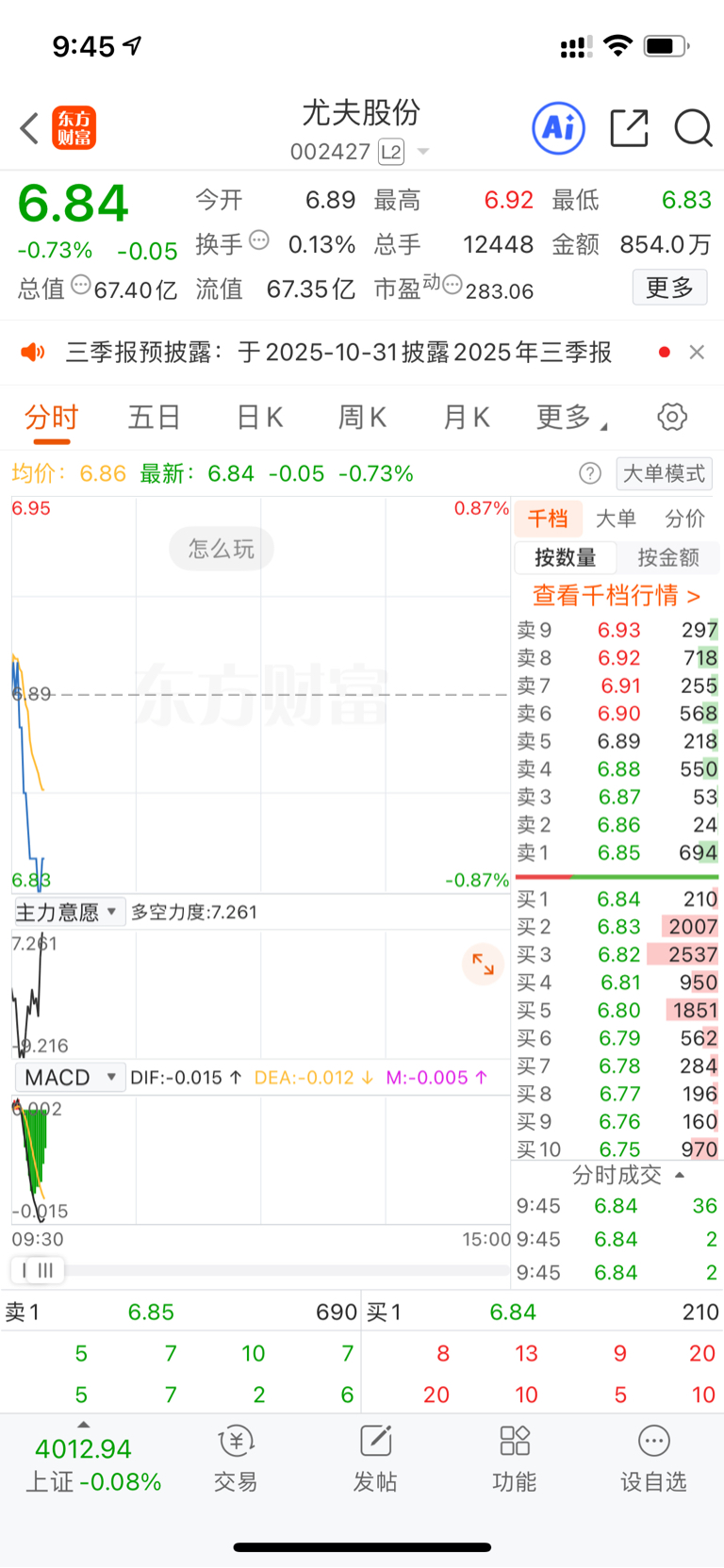Image resolution: width=724 pixels, height=1568 pixels.
Task: Open 查看千档行情 link
Action: click(617, 595)
